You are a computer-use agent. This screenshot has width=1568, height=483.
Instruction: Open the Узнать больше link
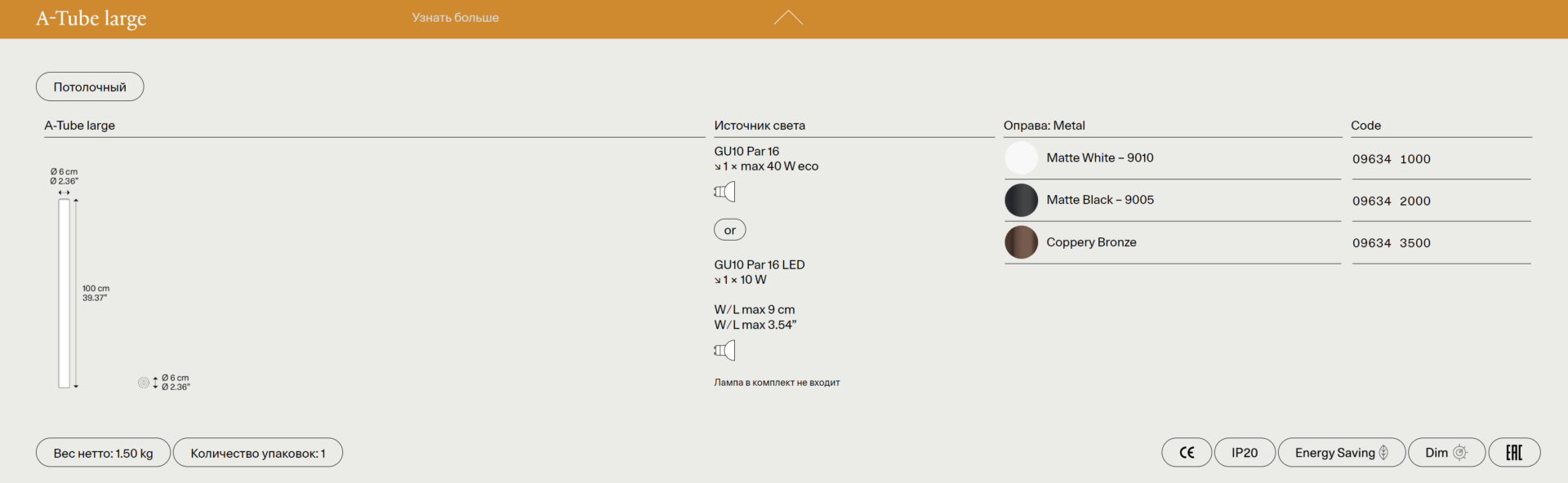coord(455,18)
